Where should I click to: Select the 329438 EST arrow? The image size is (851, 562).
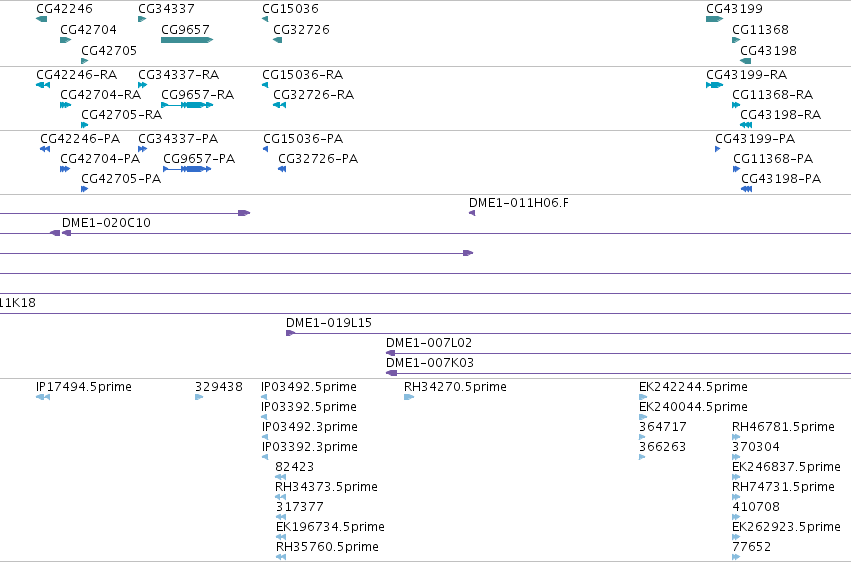point(199,397)
